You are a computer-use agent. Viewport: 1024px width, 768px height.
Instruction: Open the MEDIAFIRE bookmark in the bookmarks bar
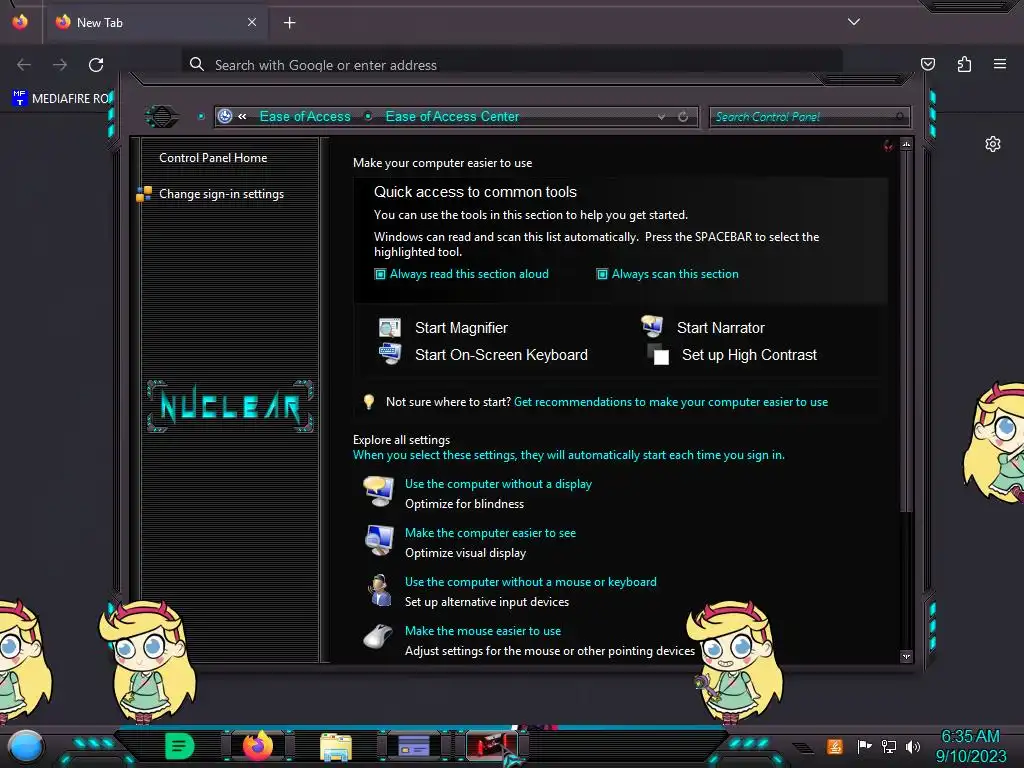[61, 99]
